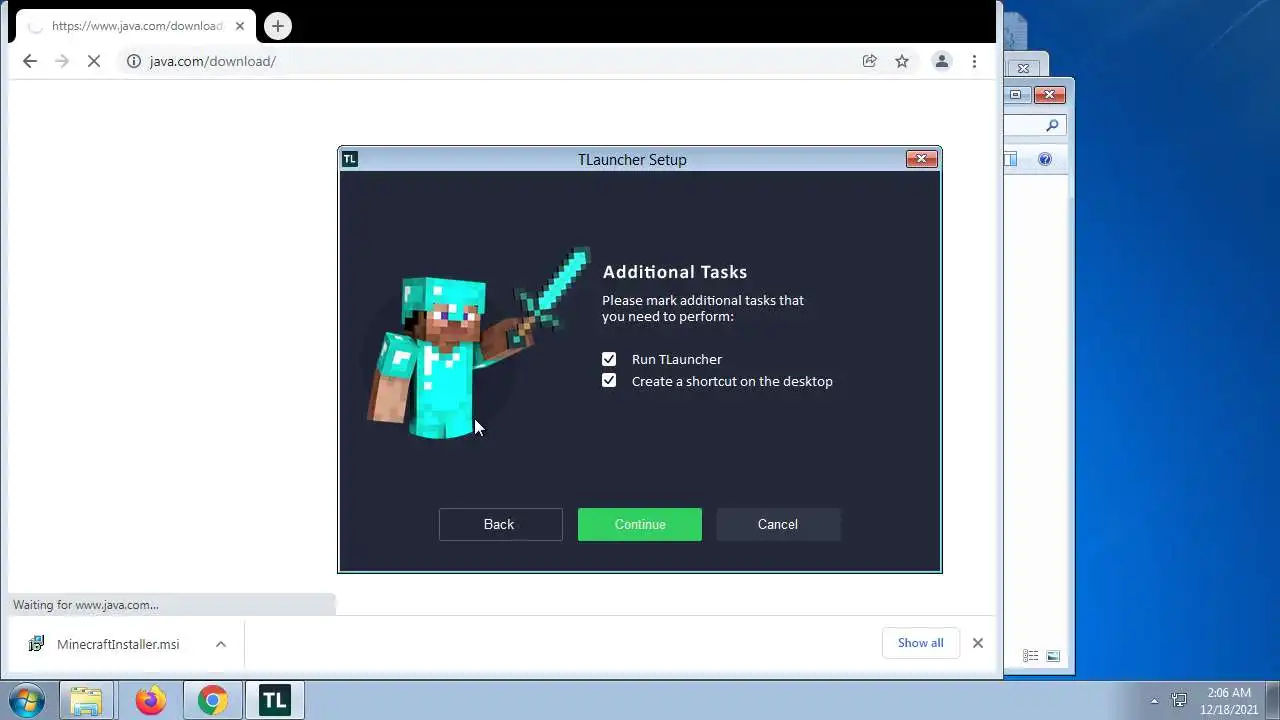1280x720 pixels.
Task: Bookmark this page with the star
Action: 902,61
